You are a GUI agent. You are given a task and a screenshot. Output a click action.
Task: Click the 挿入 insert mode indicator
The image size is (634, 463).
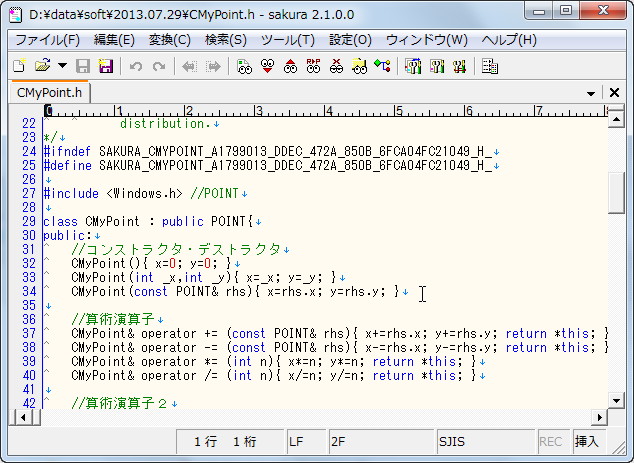click(587, 441)
